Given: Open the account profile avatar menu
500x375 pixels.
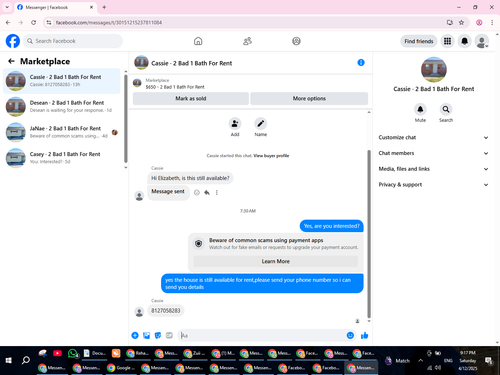Looking at the screenshot, I should click(482, 41).
